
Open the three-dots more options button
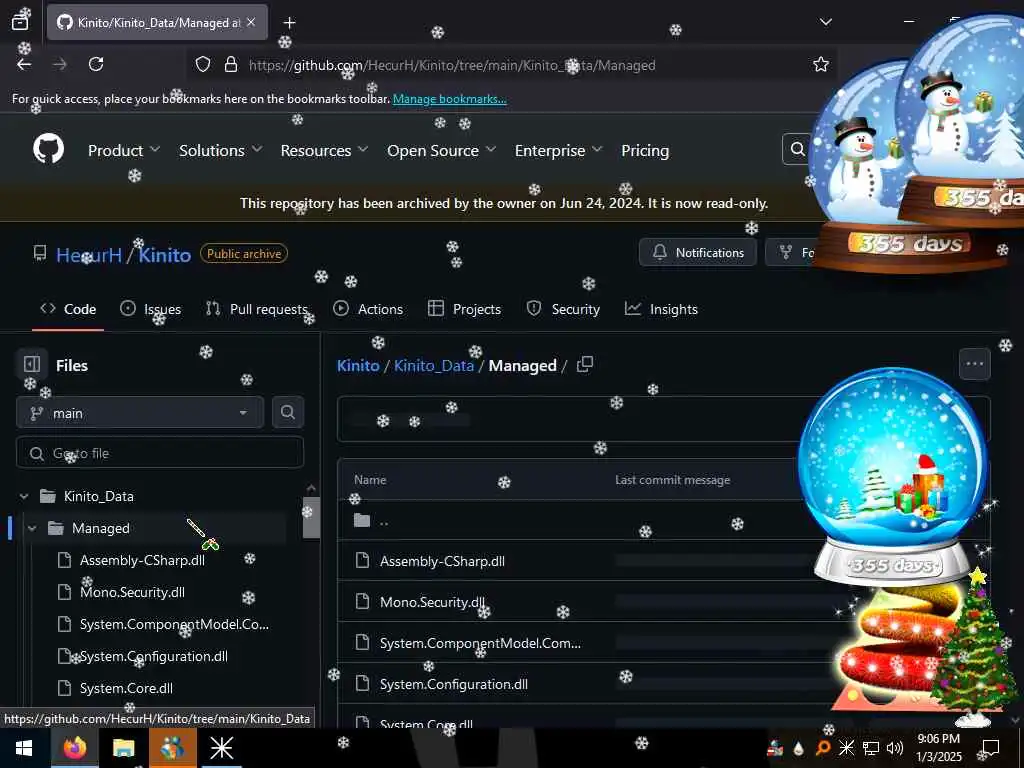[x=974, y=364]
